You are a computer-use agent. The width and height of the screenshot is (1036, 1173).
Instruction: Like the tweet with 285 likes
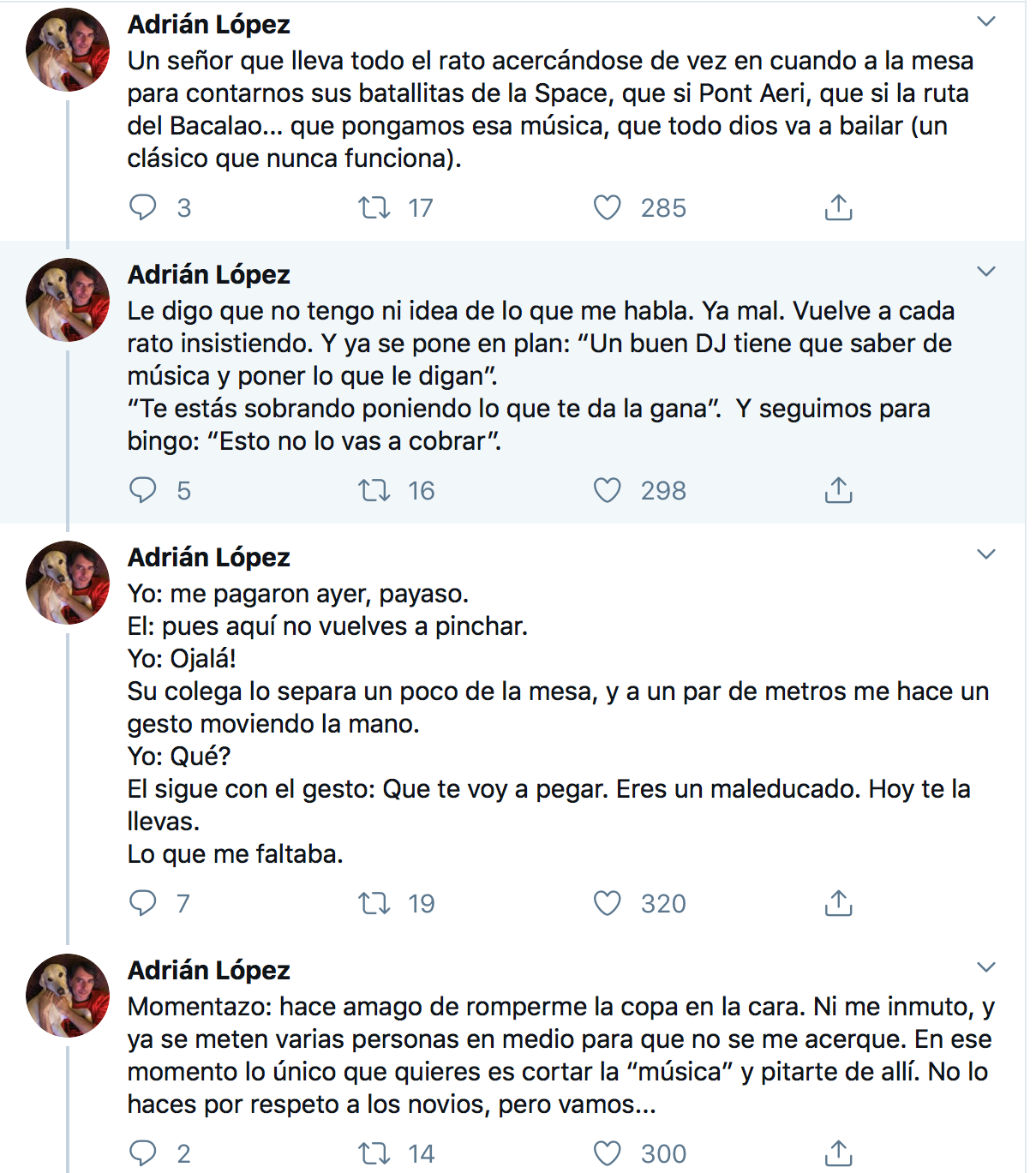pos(608,207)
